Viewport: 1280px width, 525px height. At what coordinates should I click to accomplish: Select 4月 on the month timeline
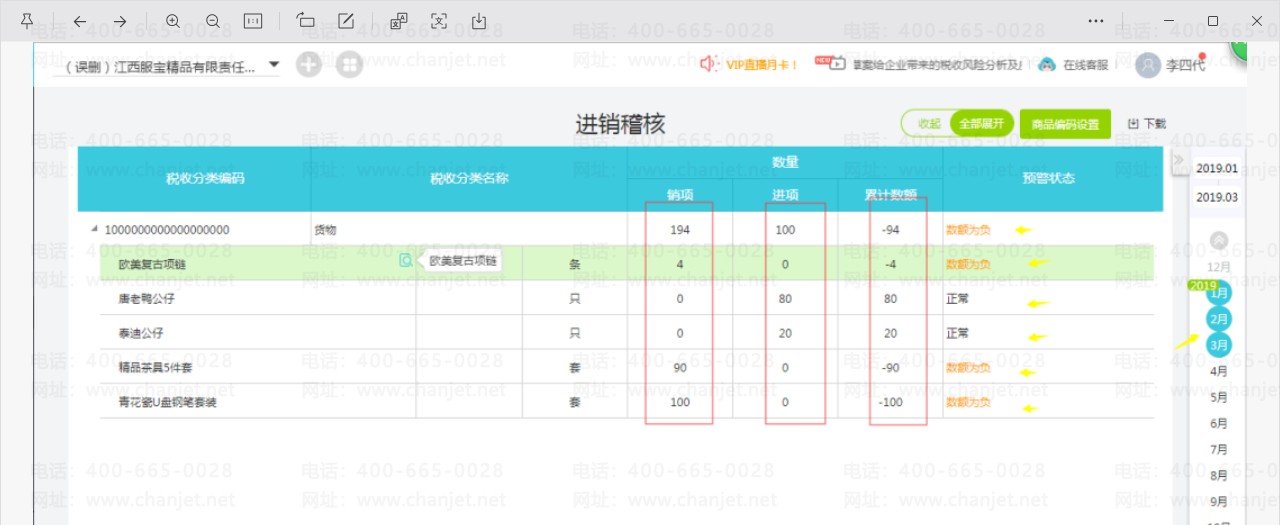coord(1219,371)
